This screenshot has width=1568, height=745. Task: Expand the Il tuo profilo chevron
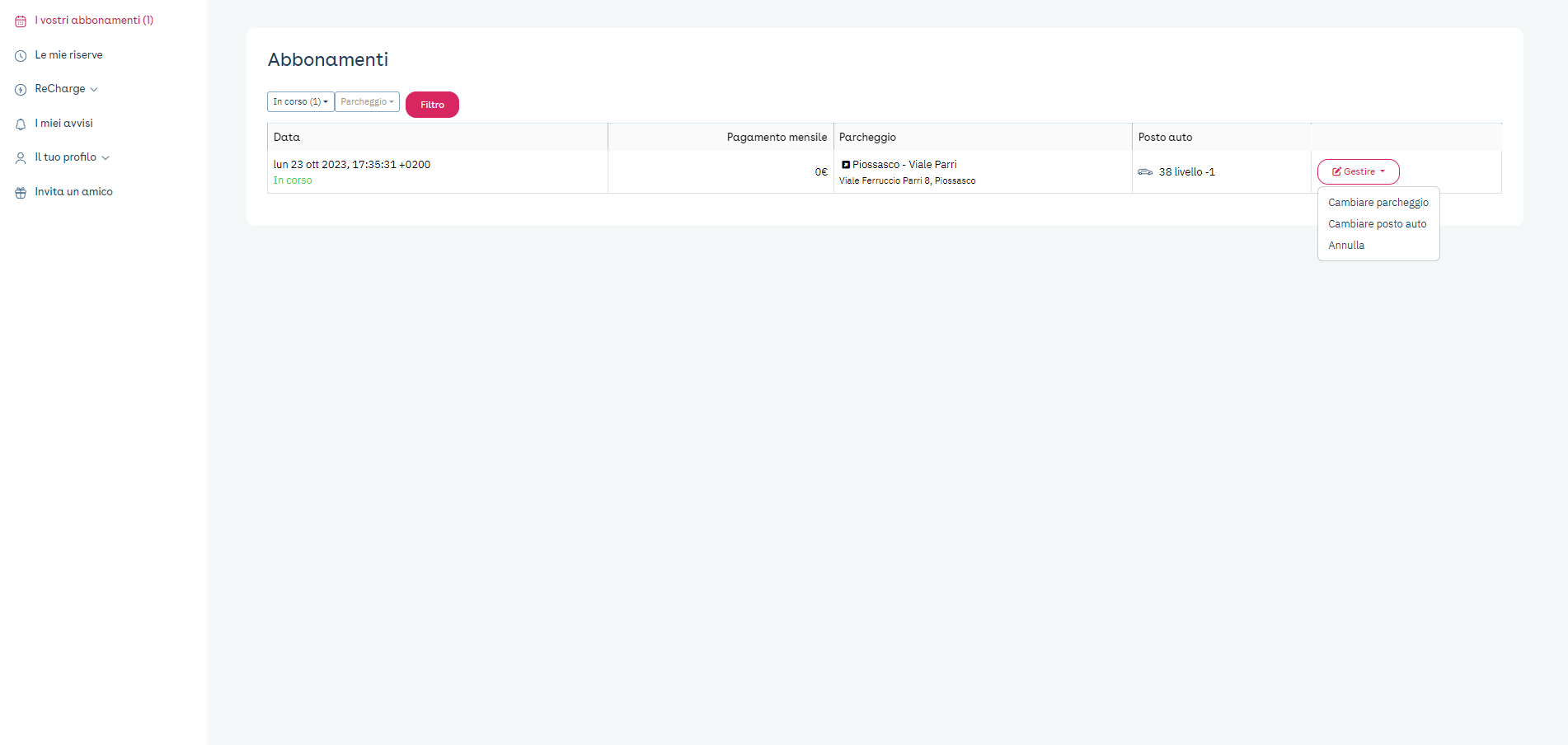[106, 158]
